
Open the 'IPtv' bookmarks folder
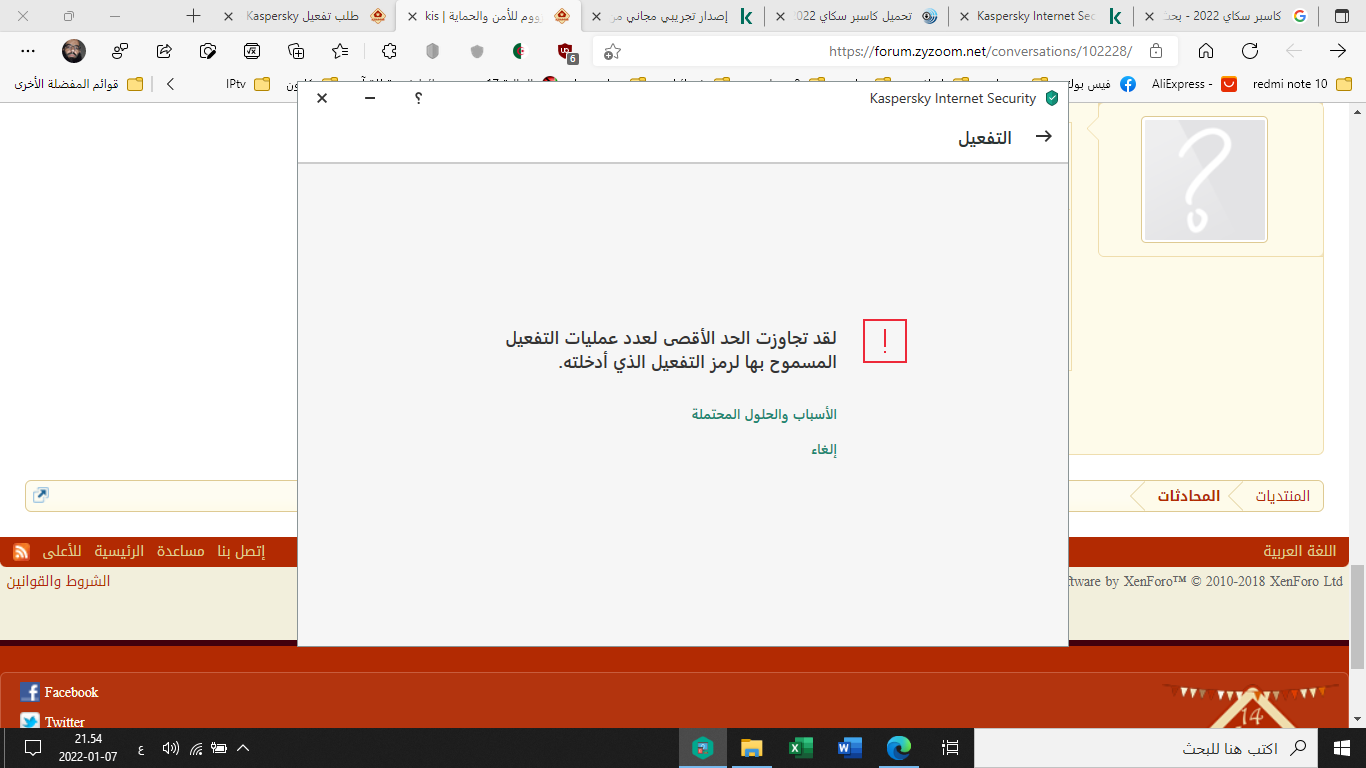point(248,84)
